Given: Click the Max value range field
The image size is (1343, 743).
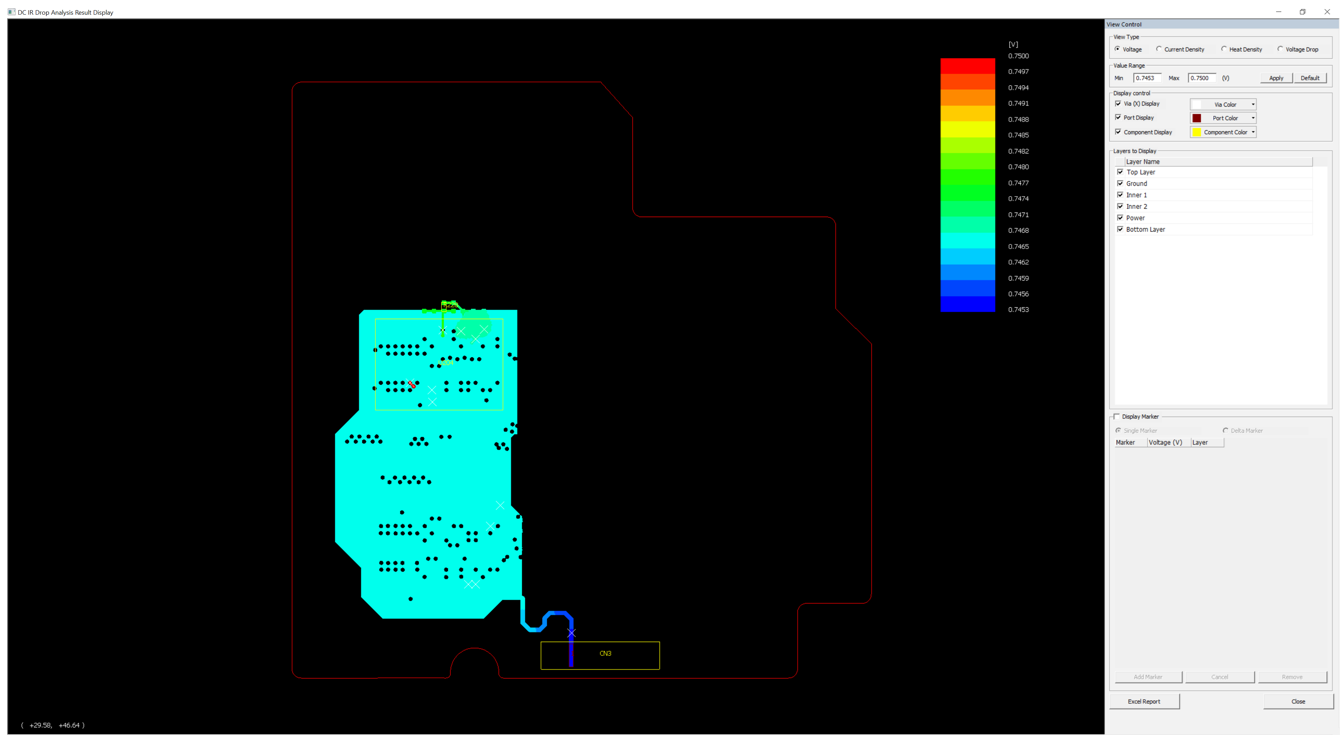Looking at the screenshot, I should (1201, 78).
